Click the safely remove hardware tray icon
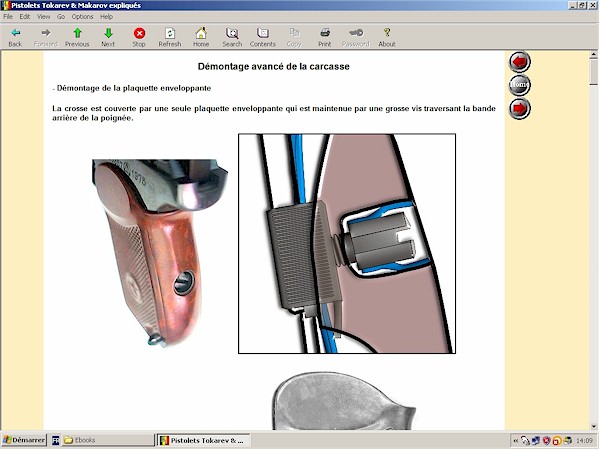This screenshot has height=450, width=600. 525,440
